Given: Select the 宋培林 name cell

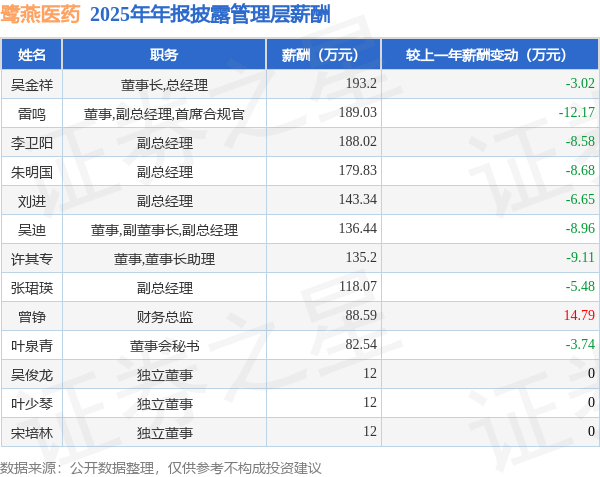Looking at the screenshot, I should [31, 433].
